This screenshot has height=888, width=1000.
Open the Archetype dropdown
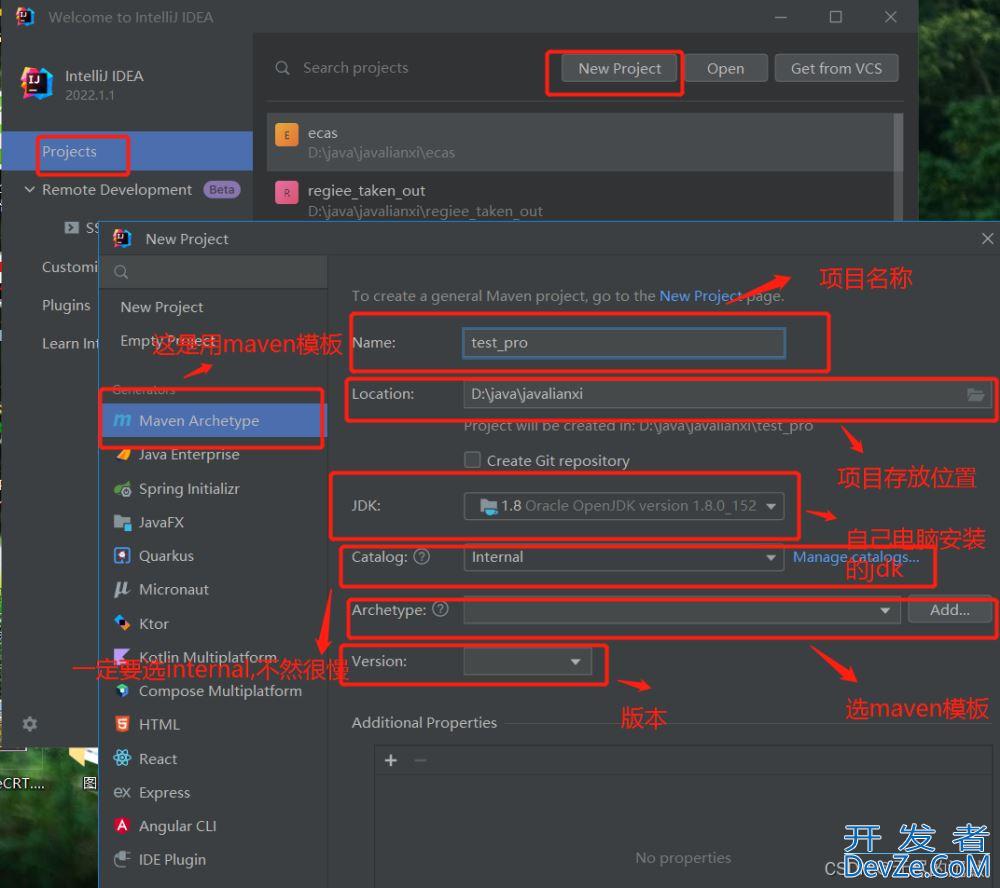[x=682, y=610]
